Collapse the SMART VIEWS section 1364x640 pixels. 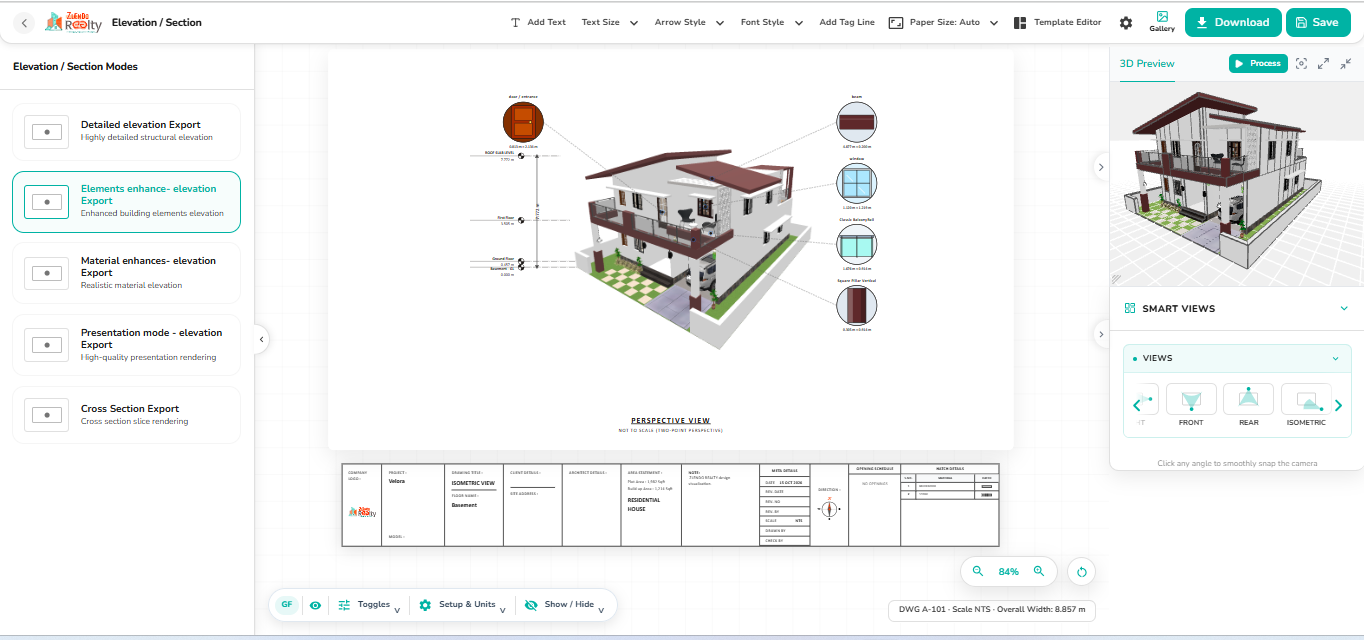[x=1344, y=308]
